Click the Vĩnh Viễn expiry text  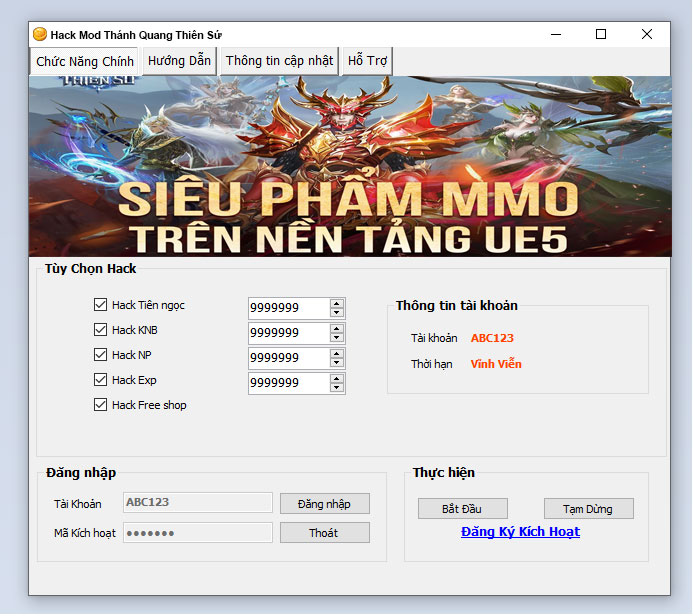pyautogui.click(x=496, y=364)
